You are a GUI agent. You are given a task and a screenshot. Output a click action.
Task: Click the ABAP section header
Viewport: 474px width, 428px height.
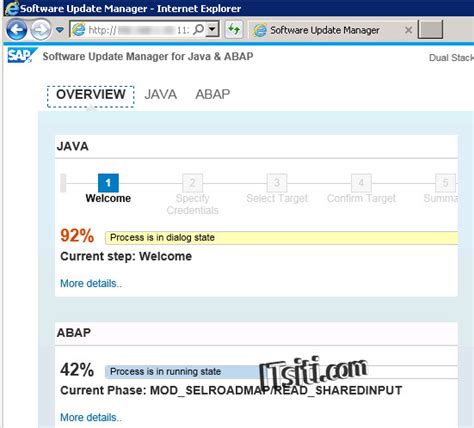coord(74,333)
